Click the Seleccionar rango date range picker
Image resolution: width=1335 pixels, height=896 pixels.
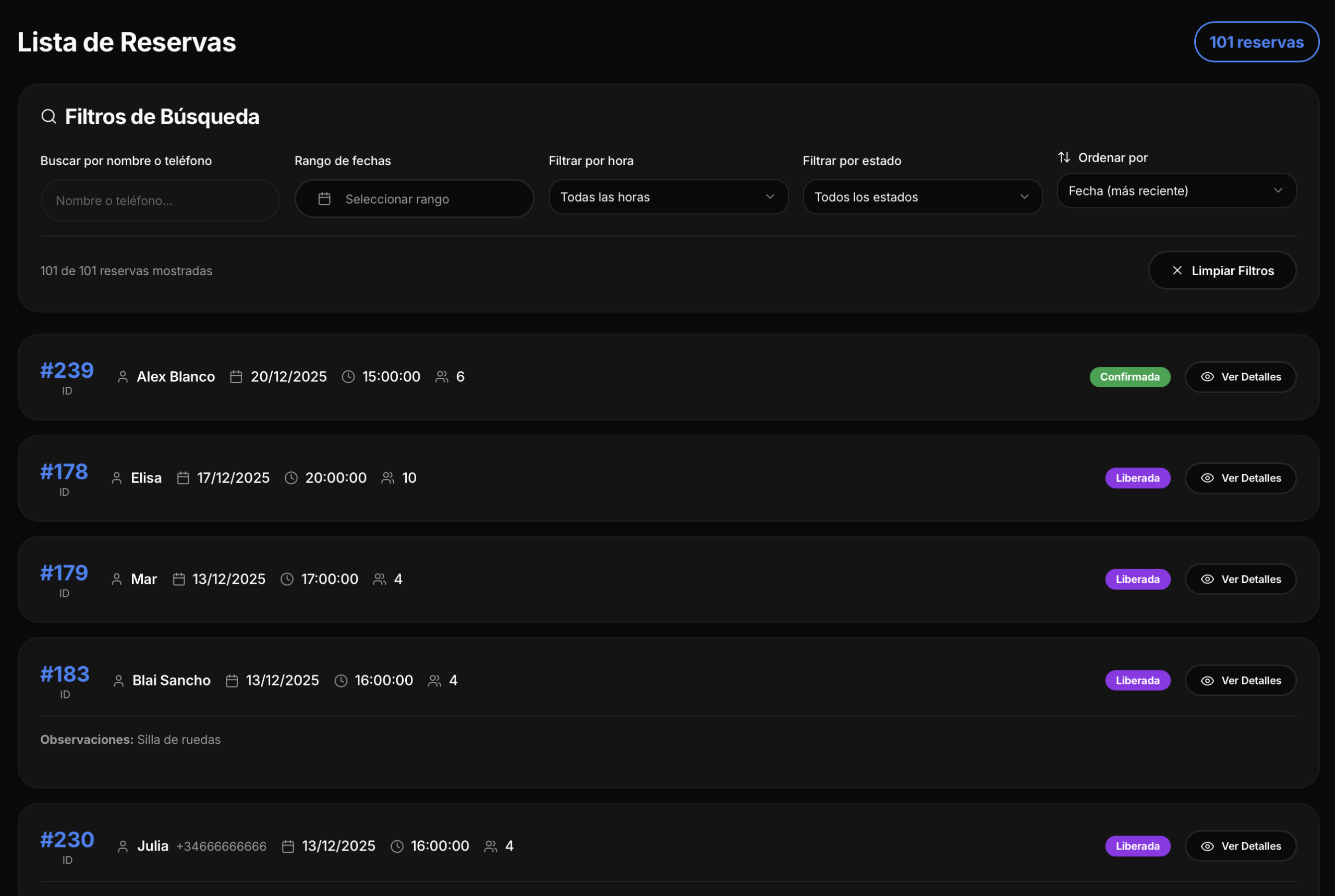click(x=414, y=199)
